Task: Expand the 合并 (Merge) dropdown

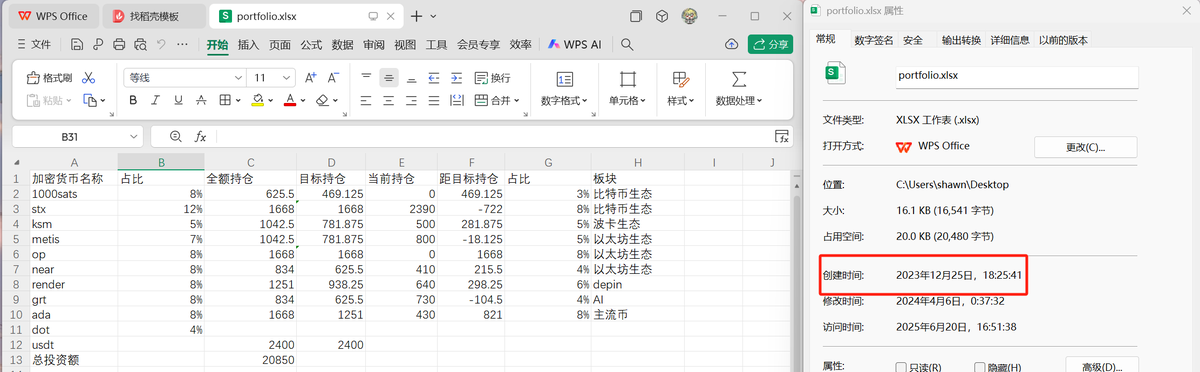Action: coord(518,100)
